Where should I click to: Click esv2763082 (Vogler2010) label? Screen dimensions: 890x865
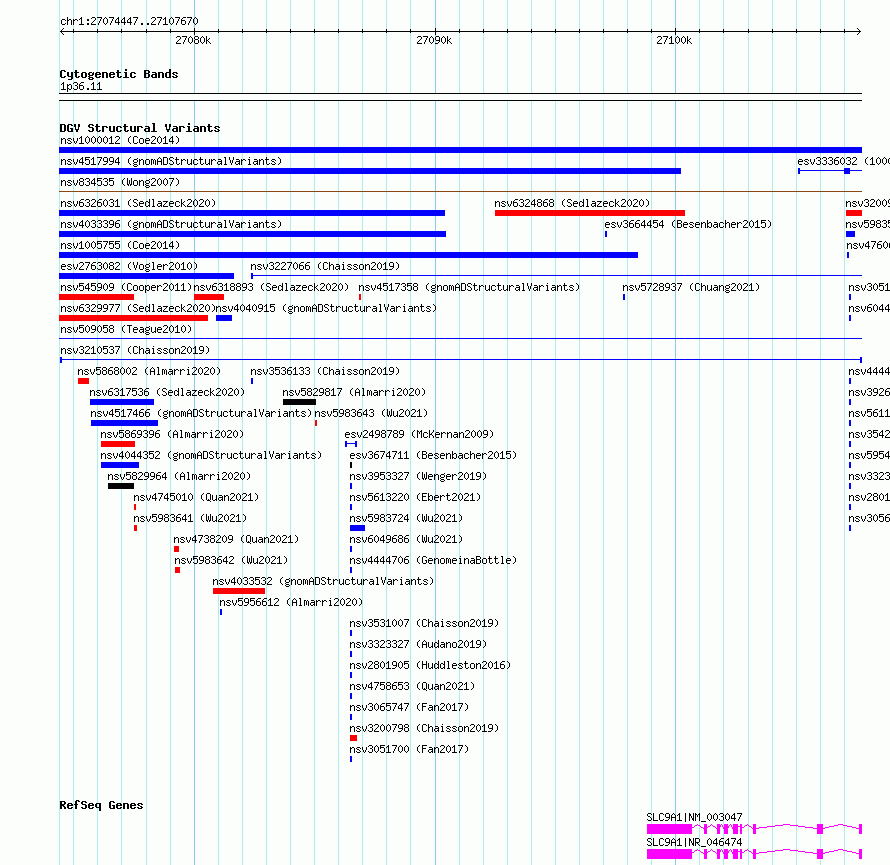(x=129, y=266)
